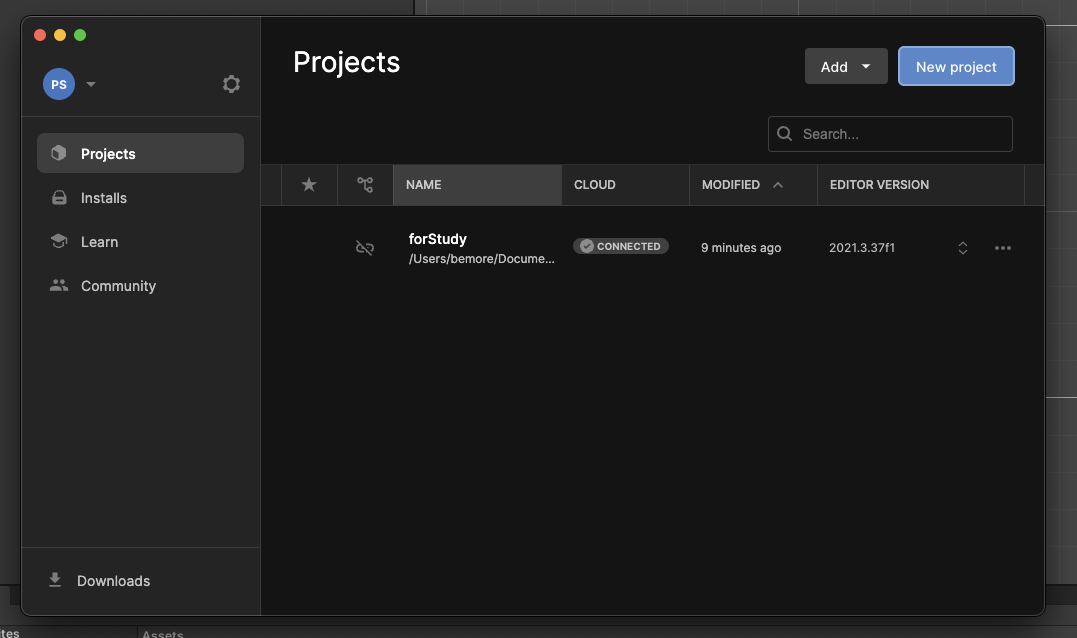Open the forStudy three-dot options menu

(x=1003, y=248)
